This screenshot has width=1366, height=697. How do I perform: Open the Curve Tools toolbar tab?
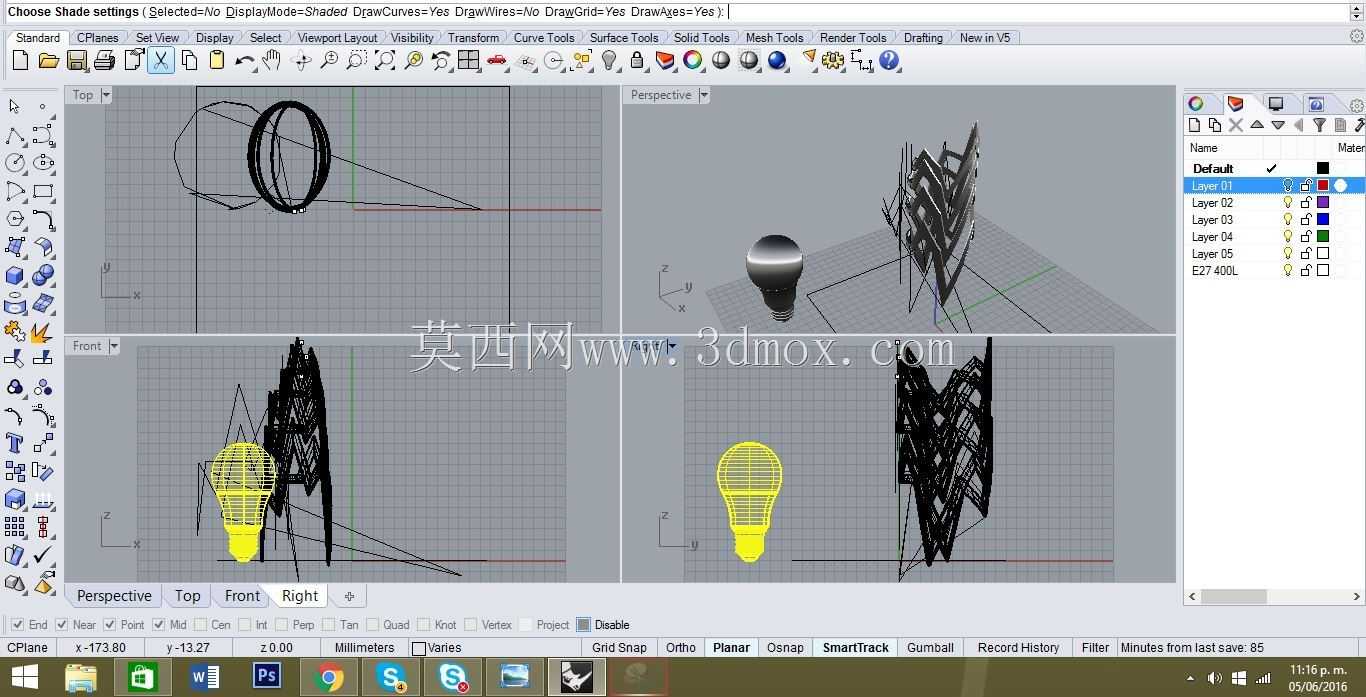[x=544, y=37]
